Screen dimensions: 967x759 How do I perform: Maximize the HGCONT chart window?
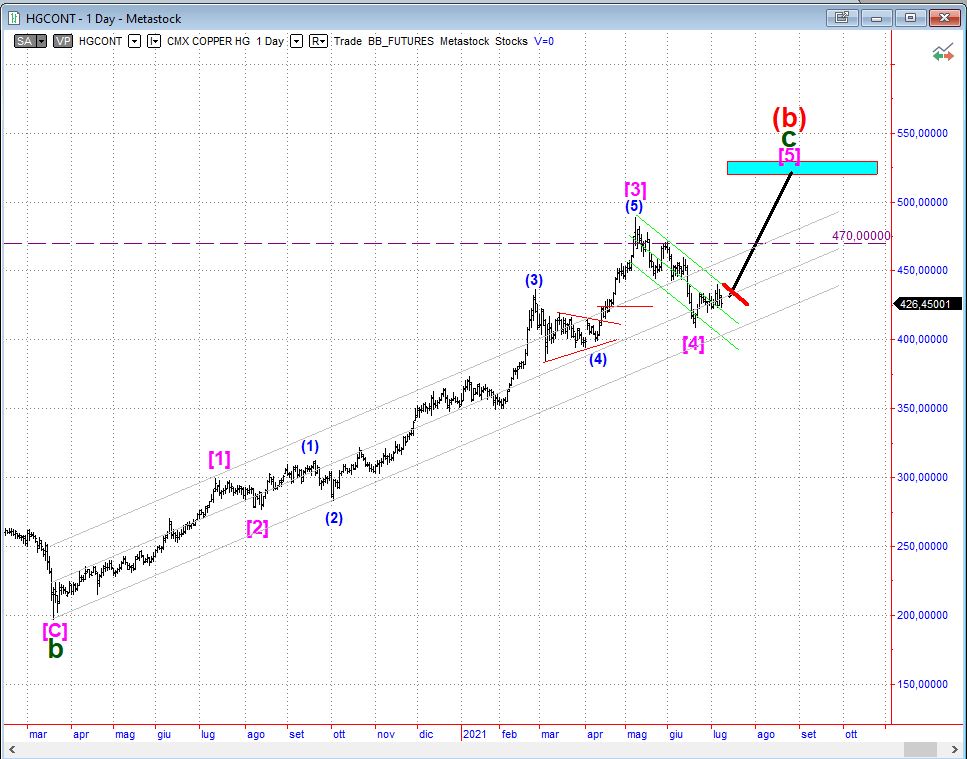point(910,18)
